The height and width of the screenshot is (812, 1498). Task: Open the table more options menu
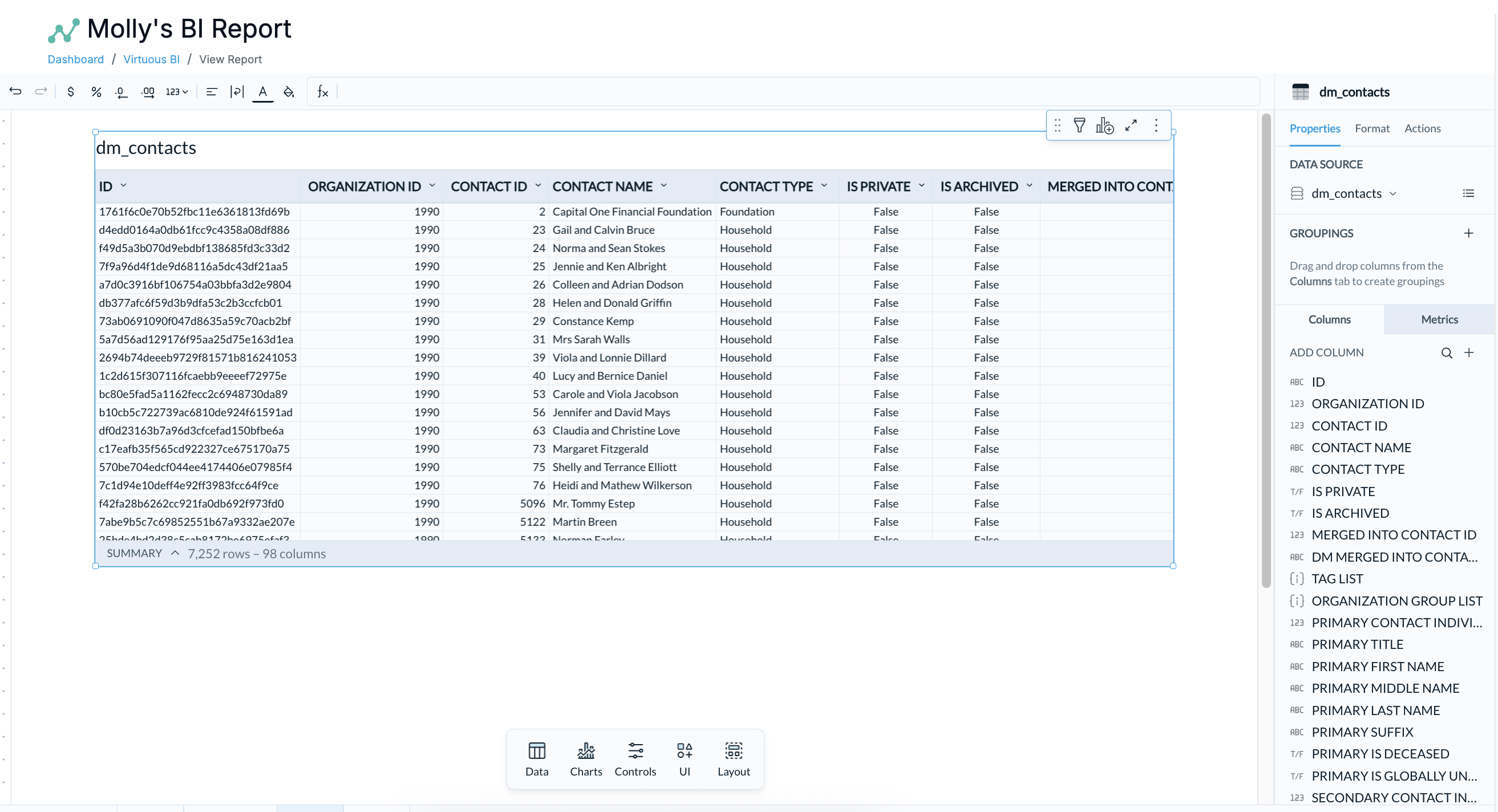click(x=1156, y=125)
